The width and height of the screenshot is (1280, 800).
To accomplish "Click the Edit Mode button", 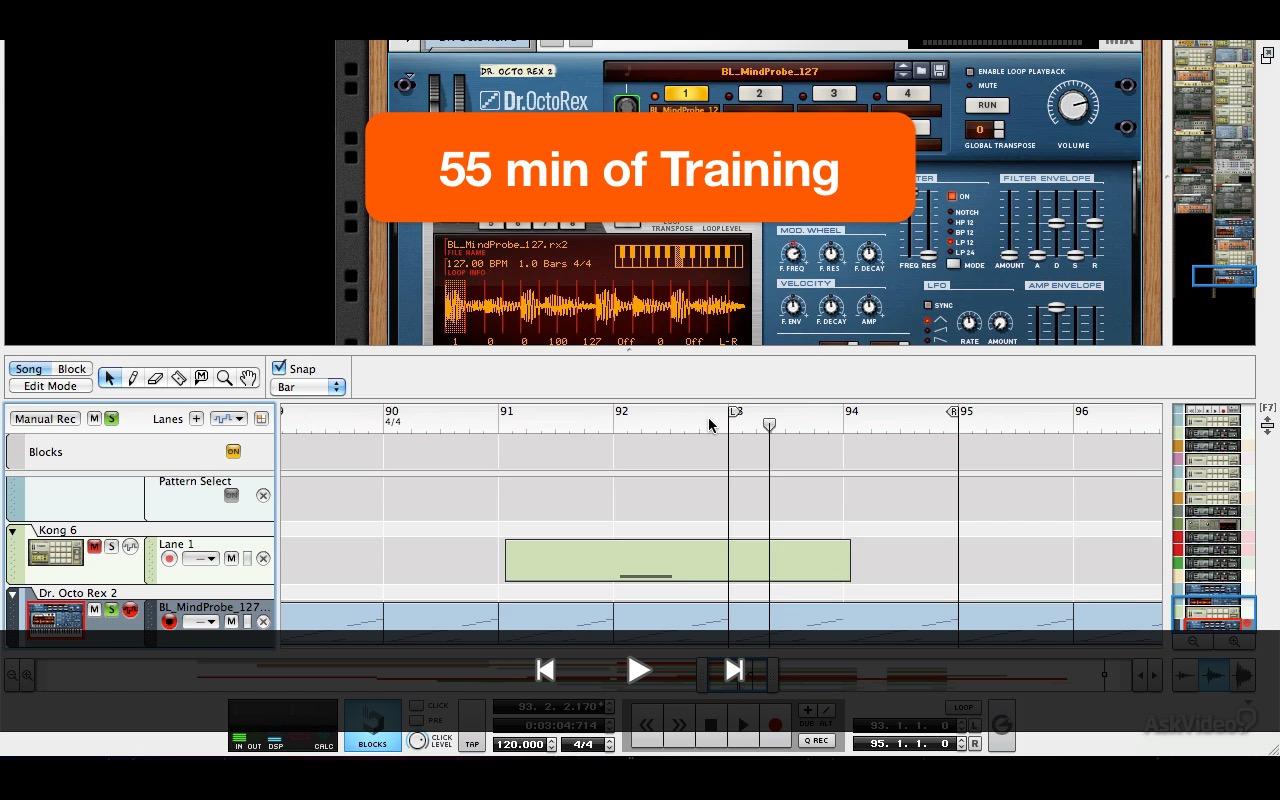I will (x=50, y=386).
